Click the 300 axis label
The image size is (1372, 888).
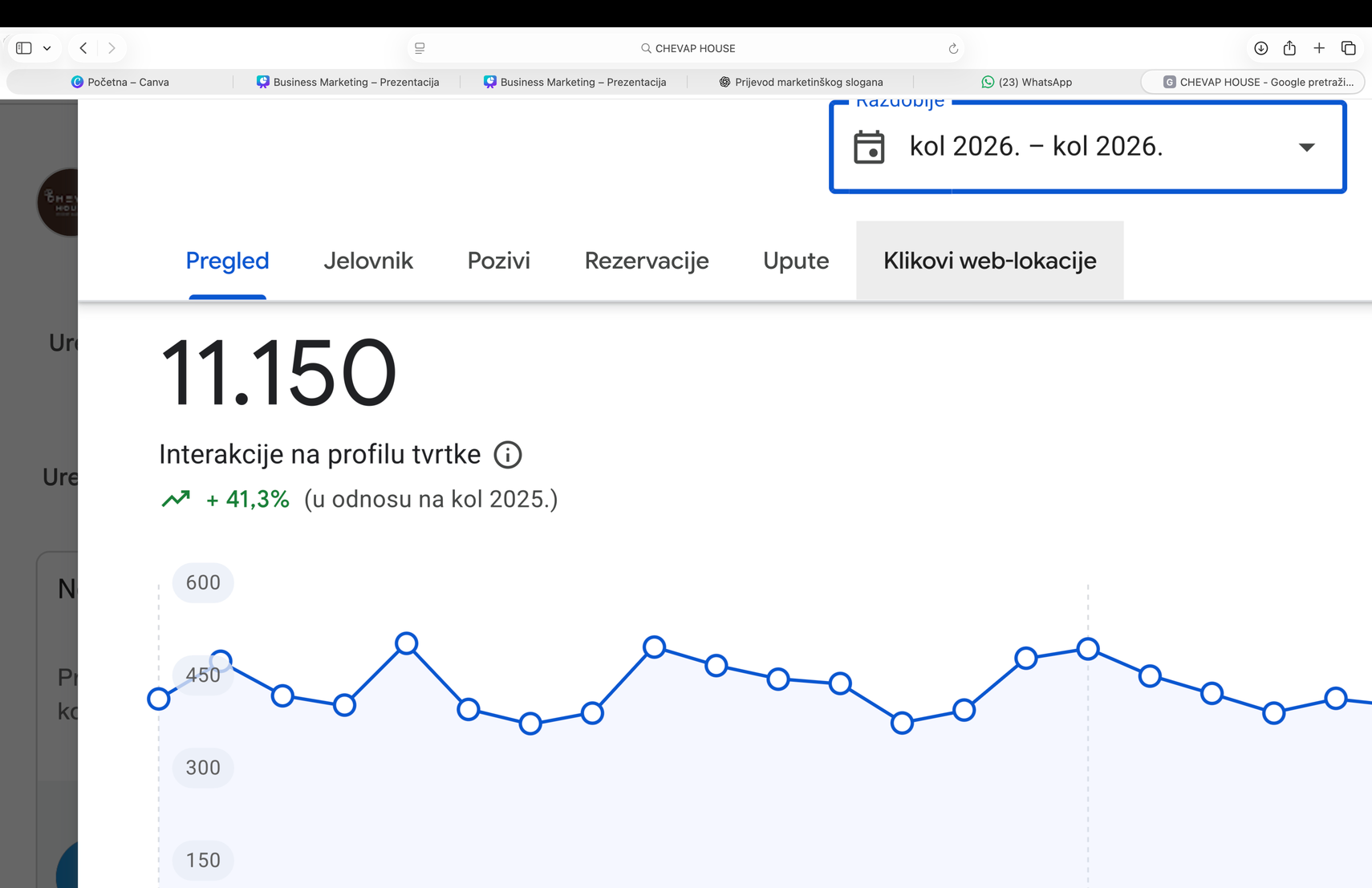click(x=203, y=768)
